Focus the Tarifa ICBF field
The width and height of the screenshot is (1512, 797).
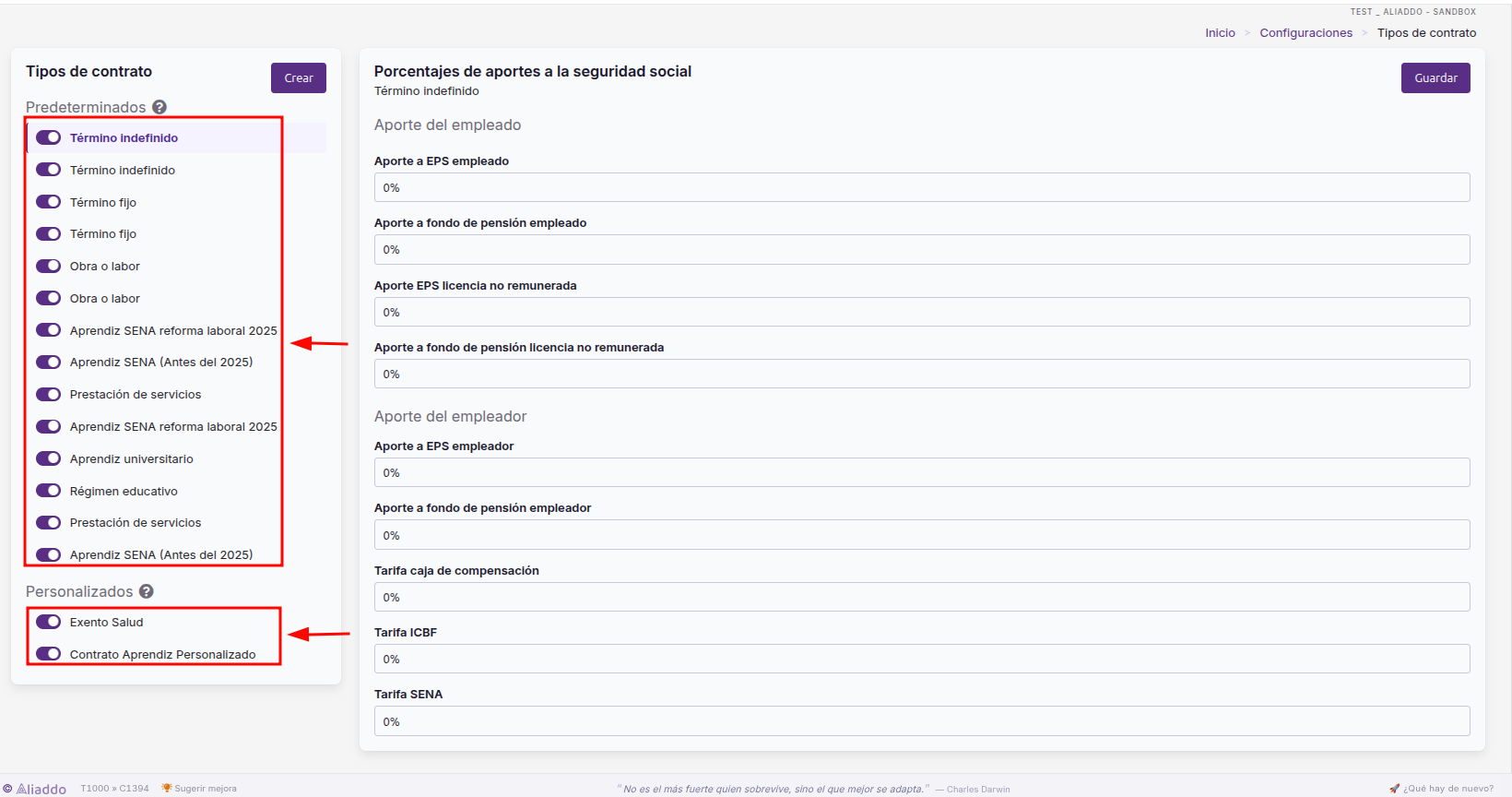(922, 659)
